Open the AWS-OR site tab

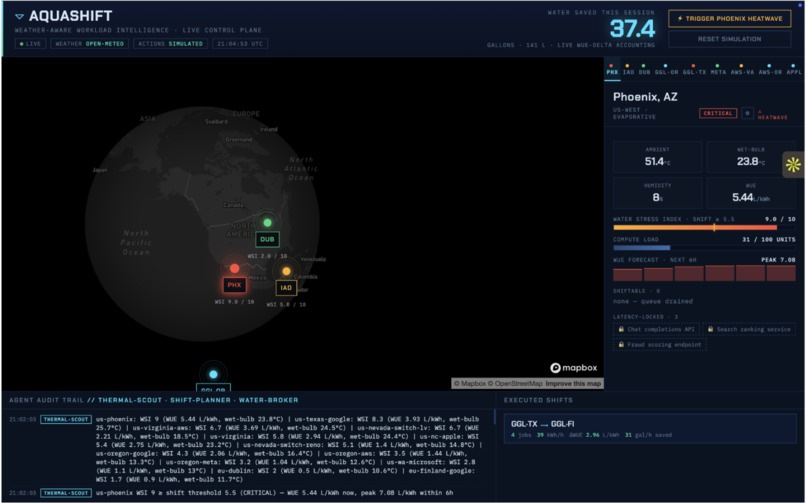coord(770,70)
